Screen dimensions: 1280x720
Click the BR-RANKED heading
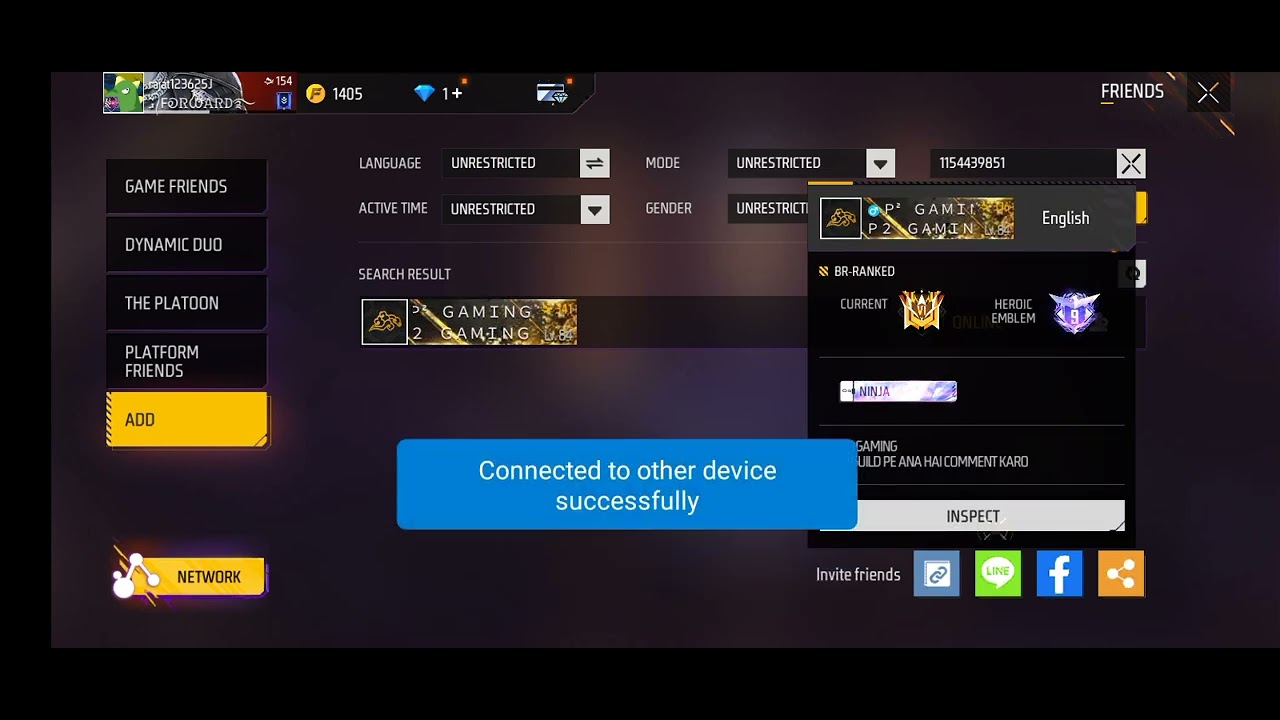coord(864,271)
